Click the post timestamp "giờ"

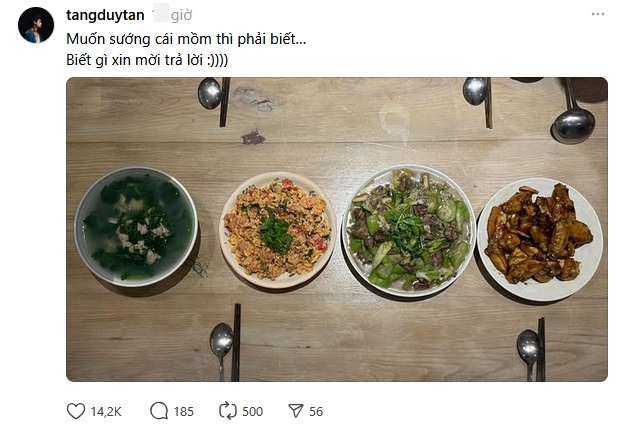click(181, 15)
